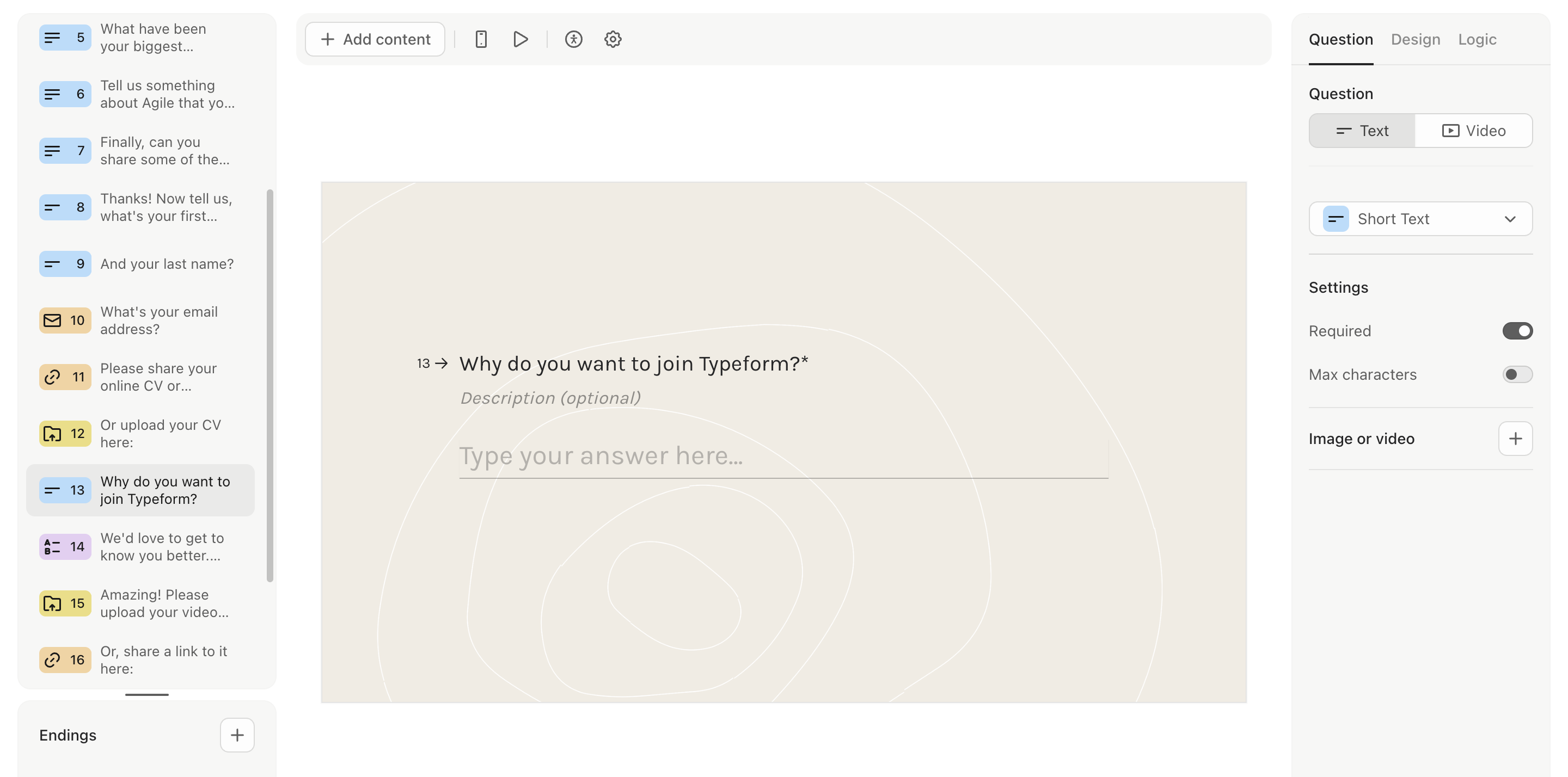
Task: Open 'What have been your biggest...' question
Action: [x=154, y=38]
